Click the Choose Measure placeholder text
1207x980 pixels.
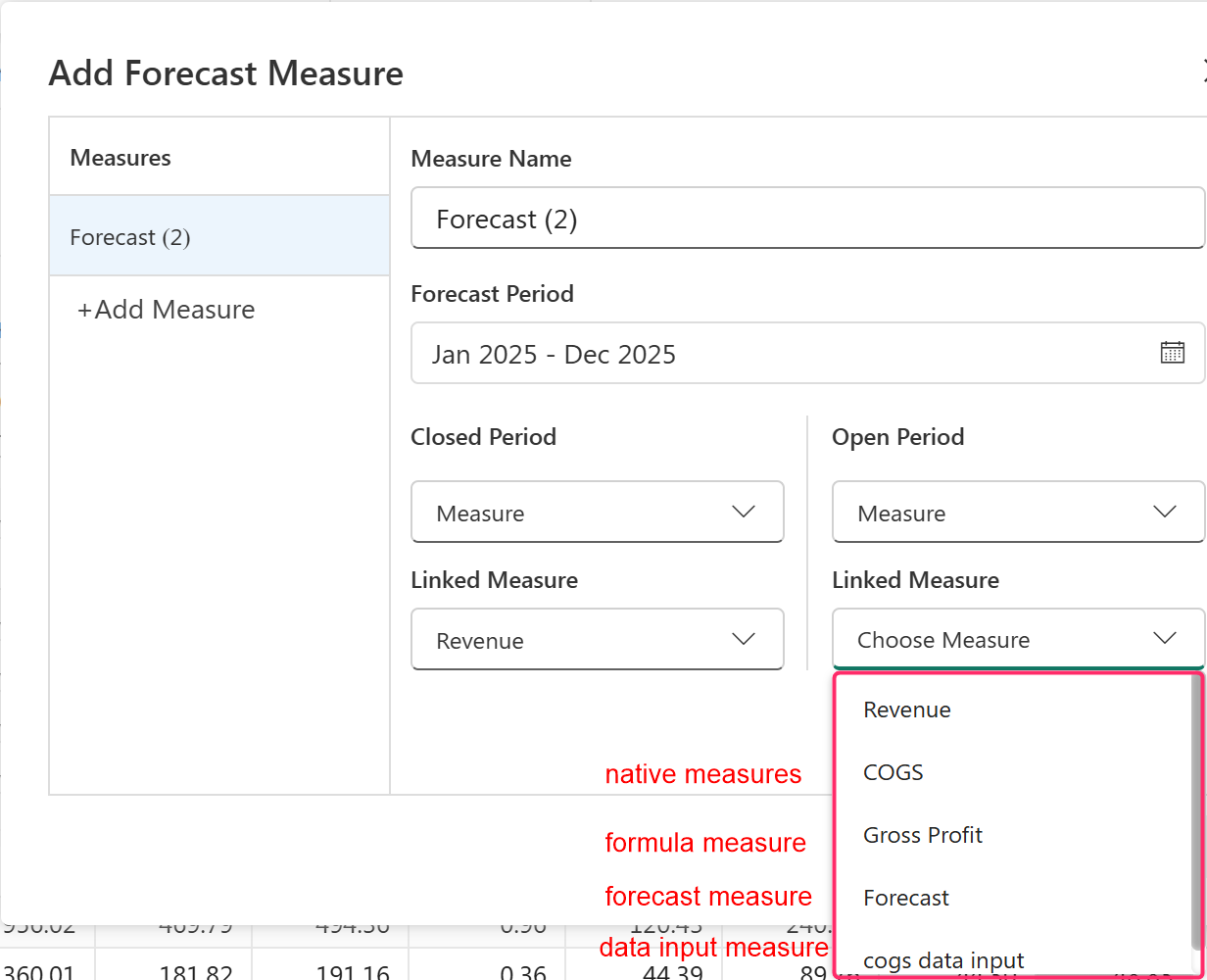pyautogui.click(x=943, y=640)
